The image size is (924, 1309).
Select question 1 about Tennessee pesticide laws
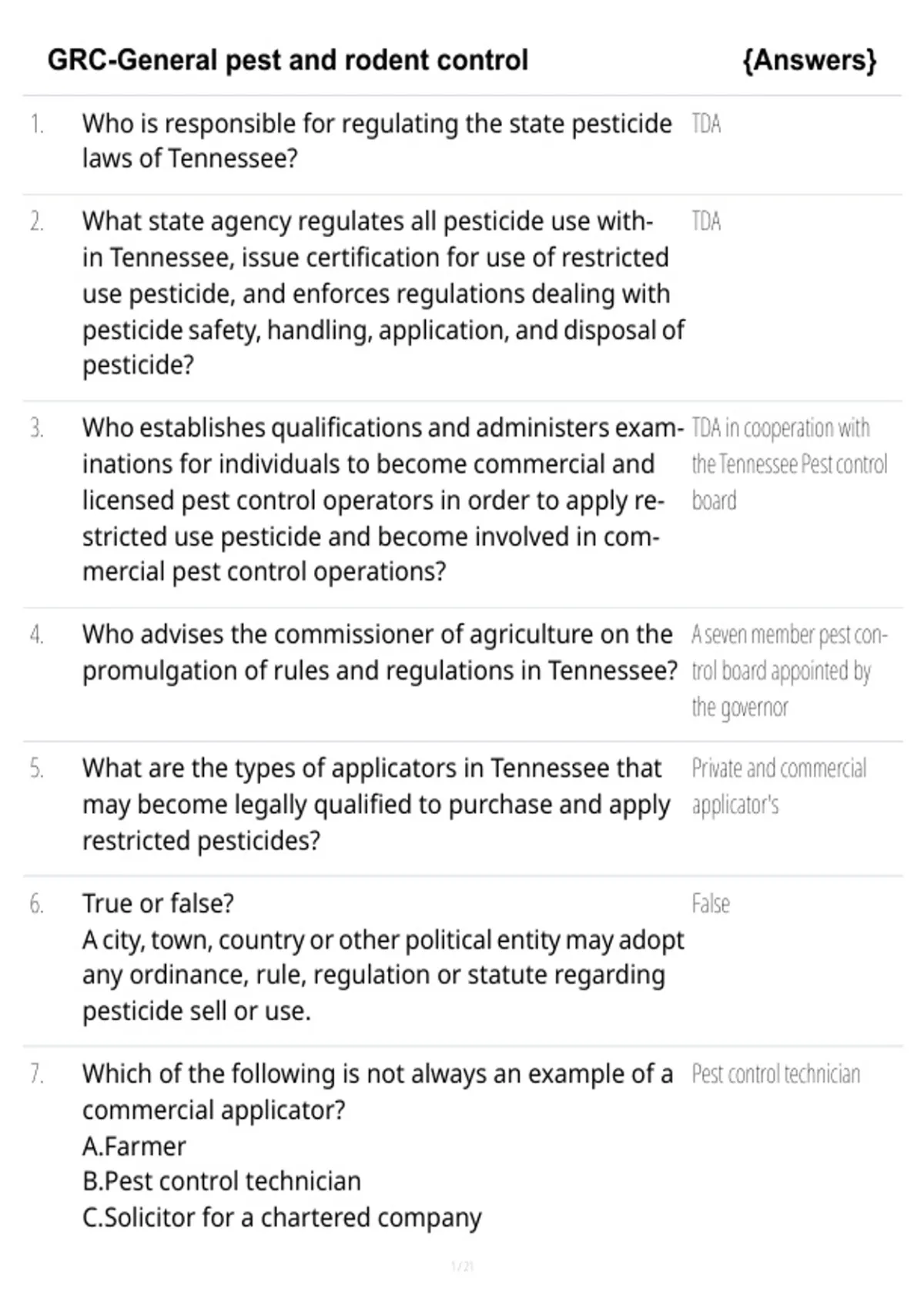click(377, 141)
